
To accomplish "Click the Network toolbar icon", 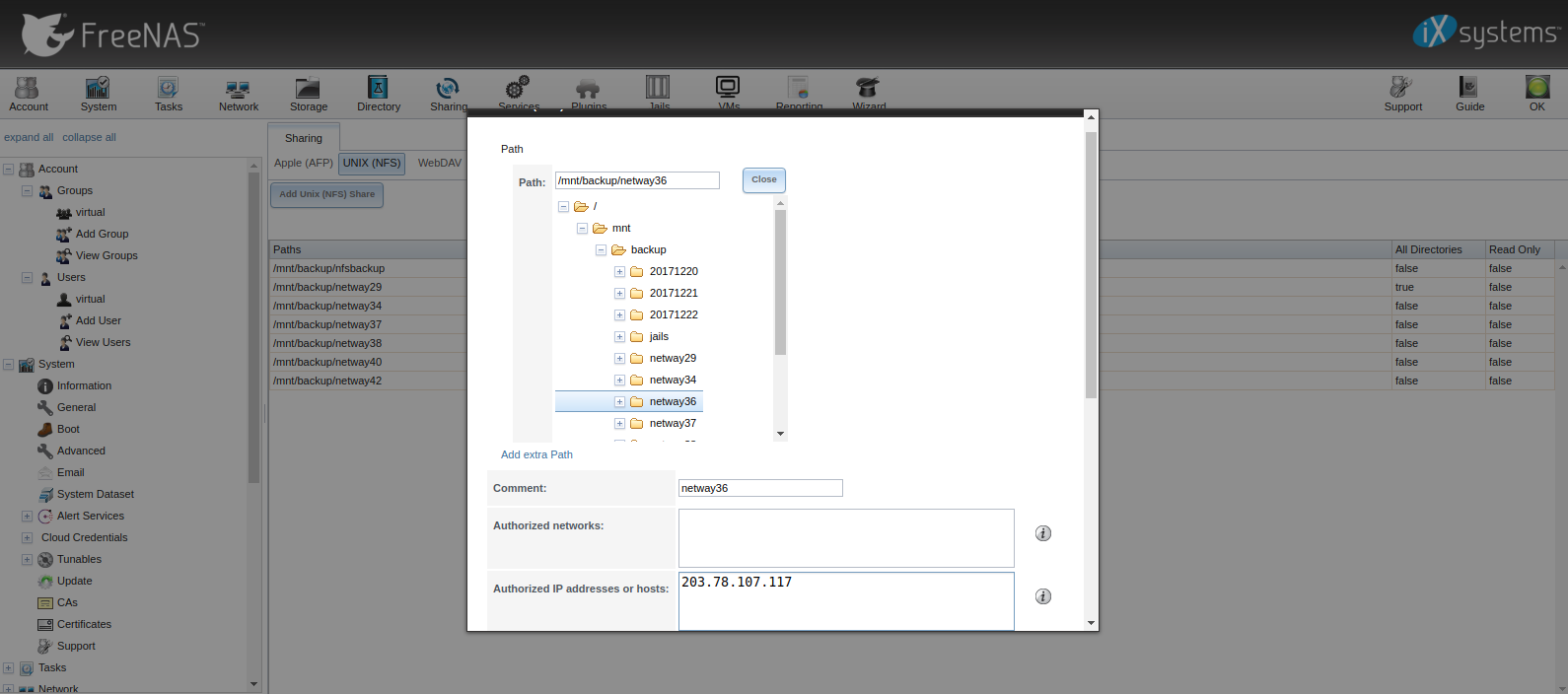I will (x=238, y=94).
